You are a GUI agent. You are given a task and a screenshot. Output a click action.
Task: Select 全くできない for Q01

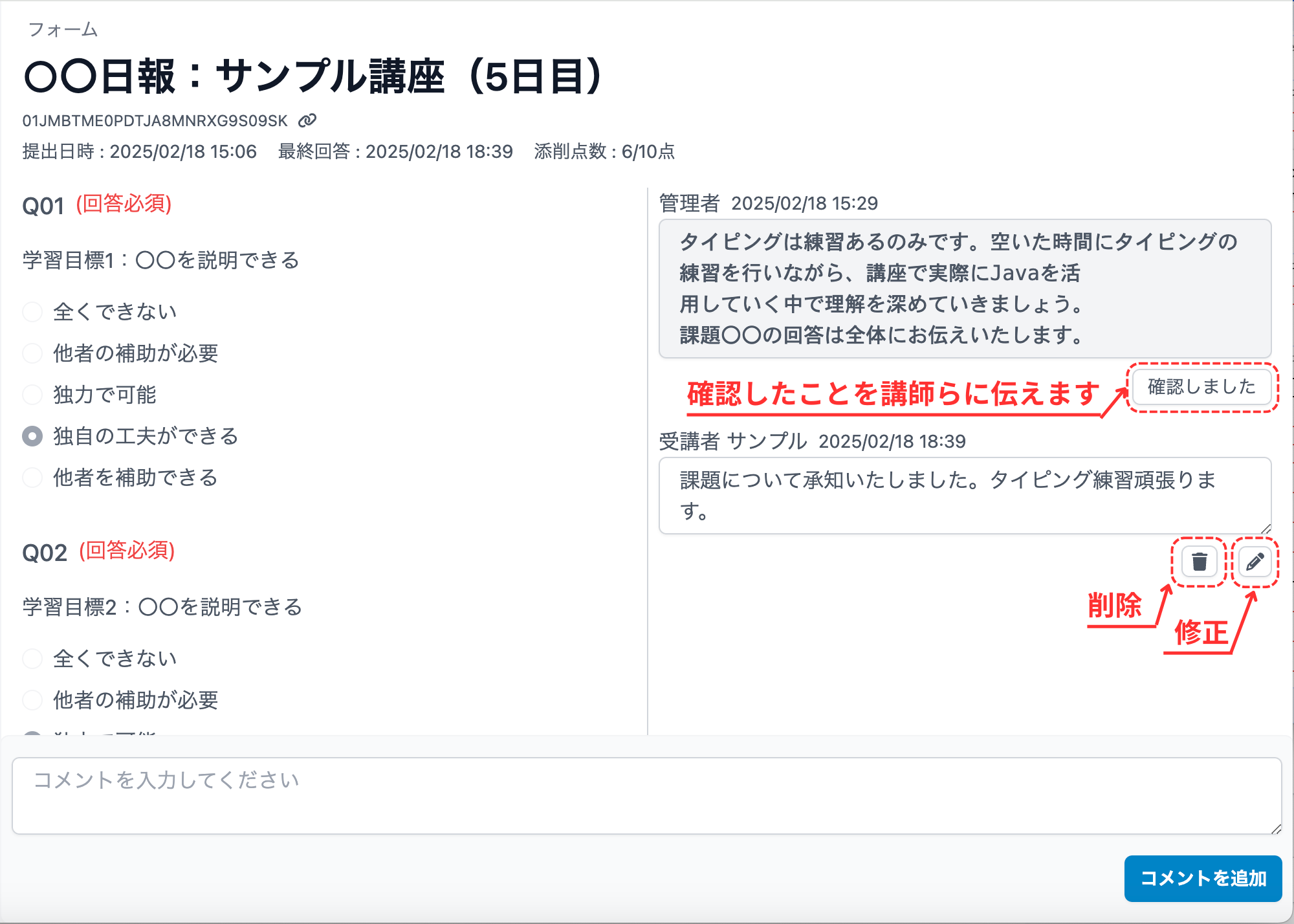(32, 311)
